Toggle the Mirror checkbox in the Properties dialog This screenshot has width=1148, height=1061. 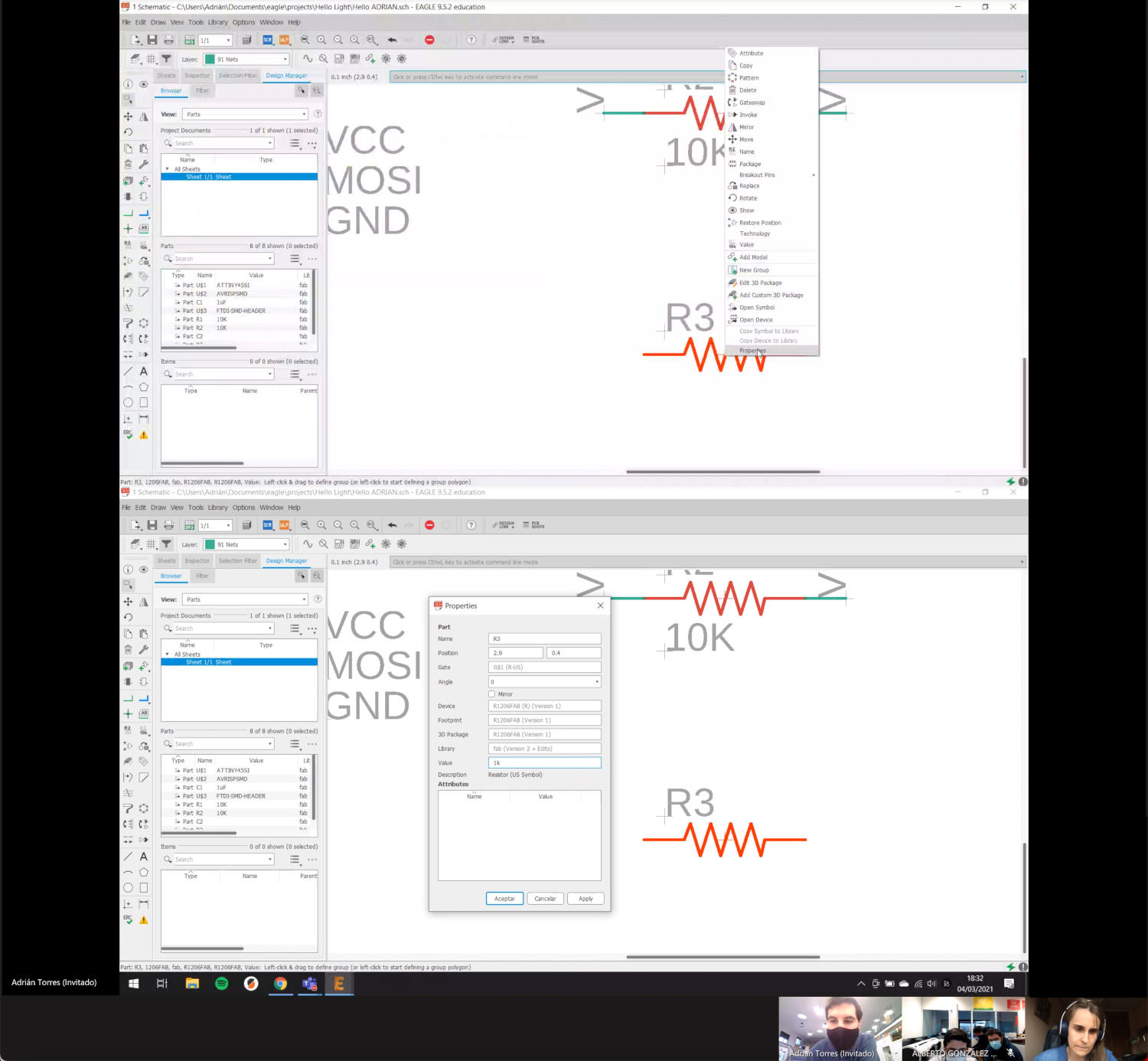tap(492, 694)
